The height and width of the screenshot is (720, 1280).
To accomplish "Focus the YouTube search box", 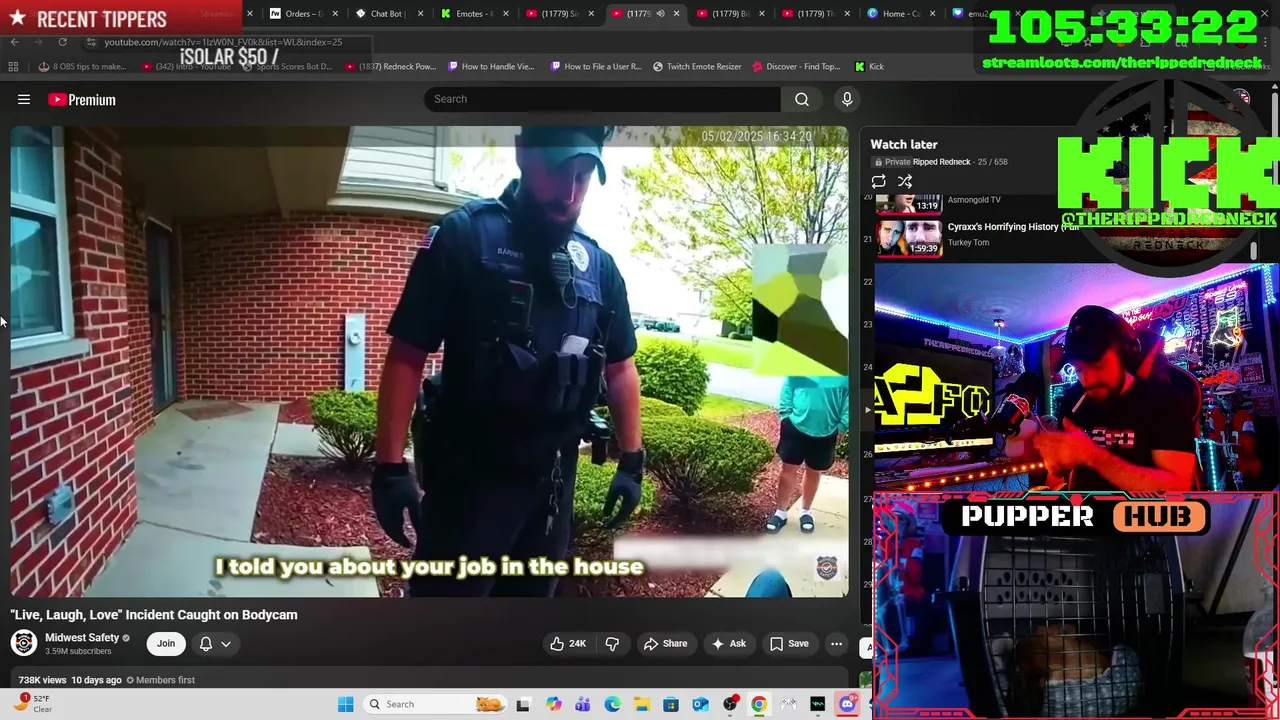I will pos(602,99).
